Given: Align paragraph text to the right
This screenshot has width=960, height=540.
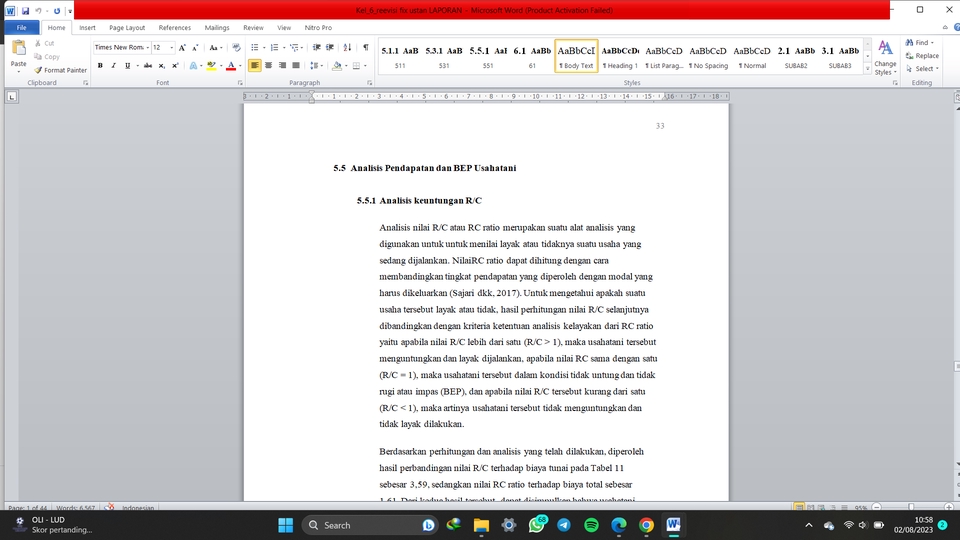Looking at the screenshot, I should click(x=282, y=66).
